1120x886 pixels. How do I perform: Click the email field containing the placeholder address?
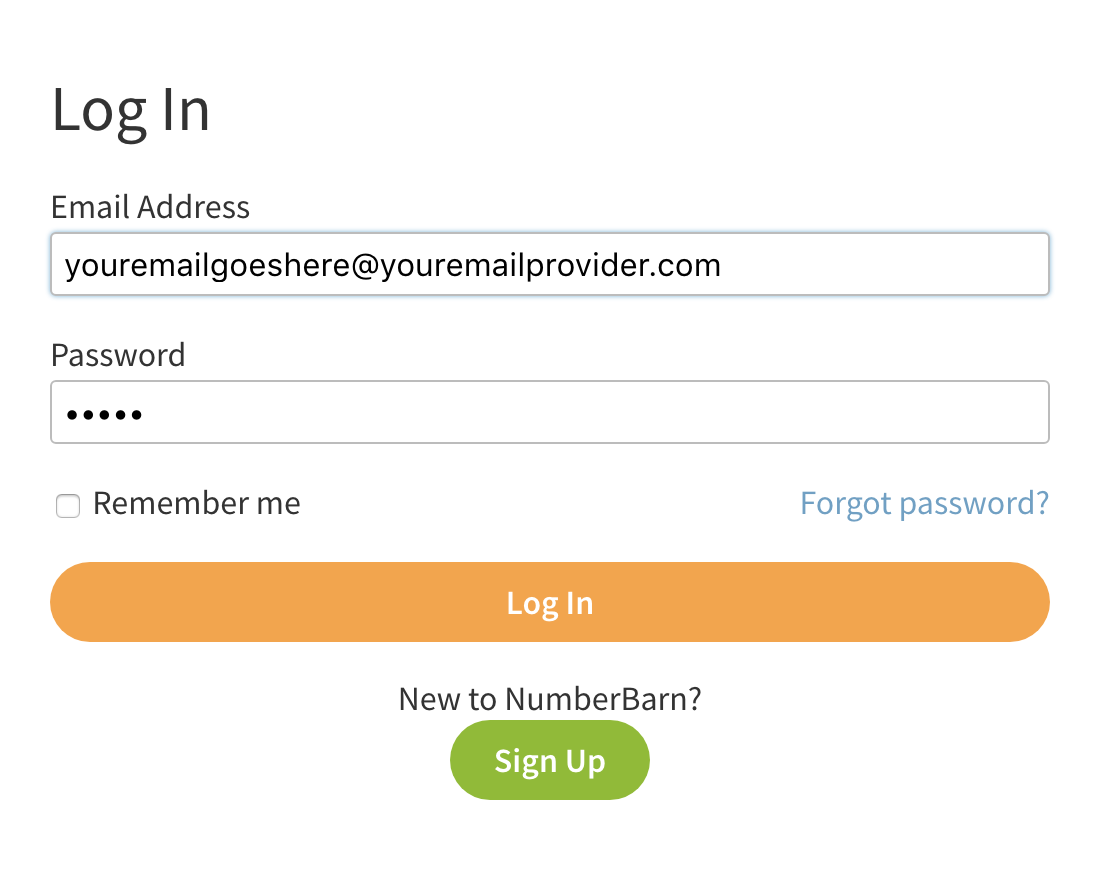click(x=549, y=264)
